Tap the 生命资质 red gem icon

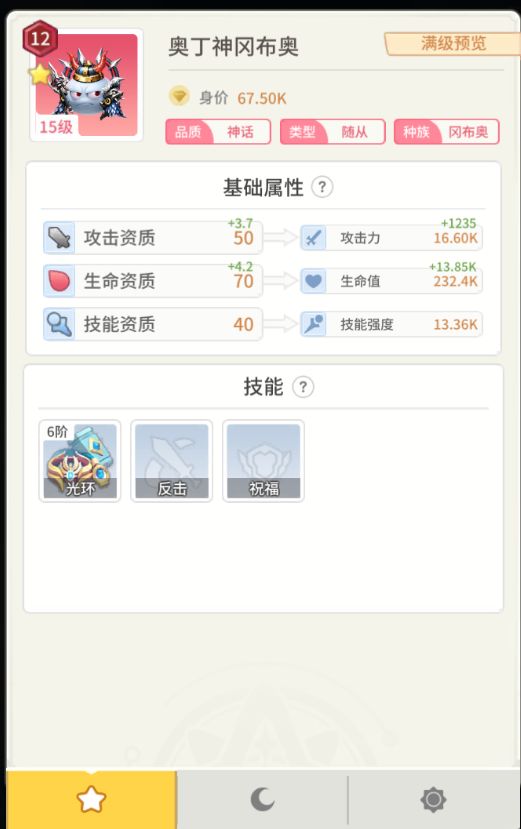[59, 281]
